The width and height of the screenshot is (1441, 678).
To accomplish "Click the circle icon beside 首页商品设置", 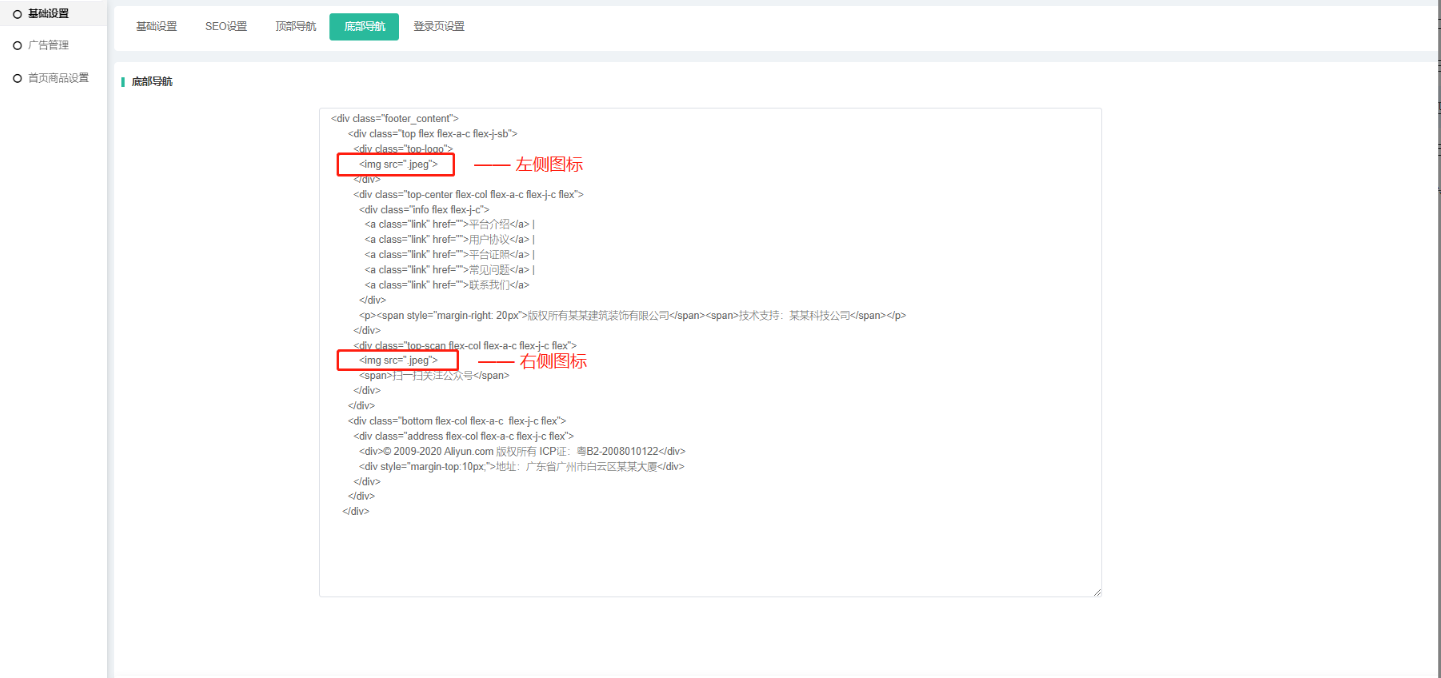I will [x=17, y=78].
